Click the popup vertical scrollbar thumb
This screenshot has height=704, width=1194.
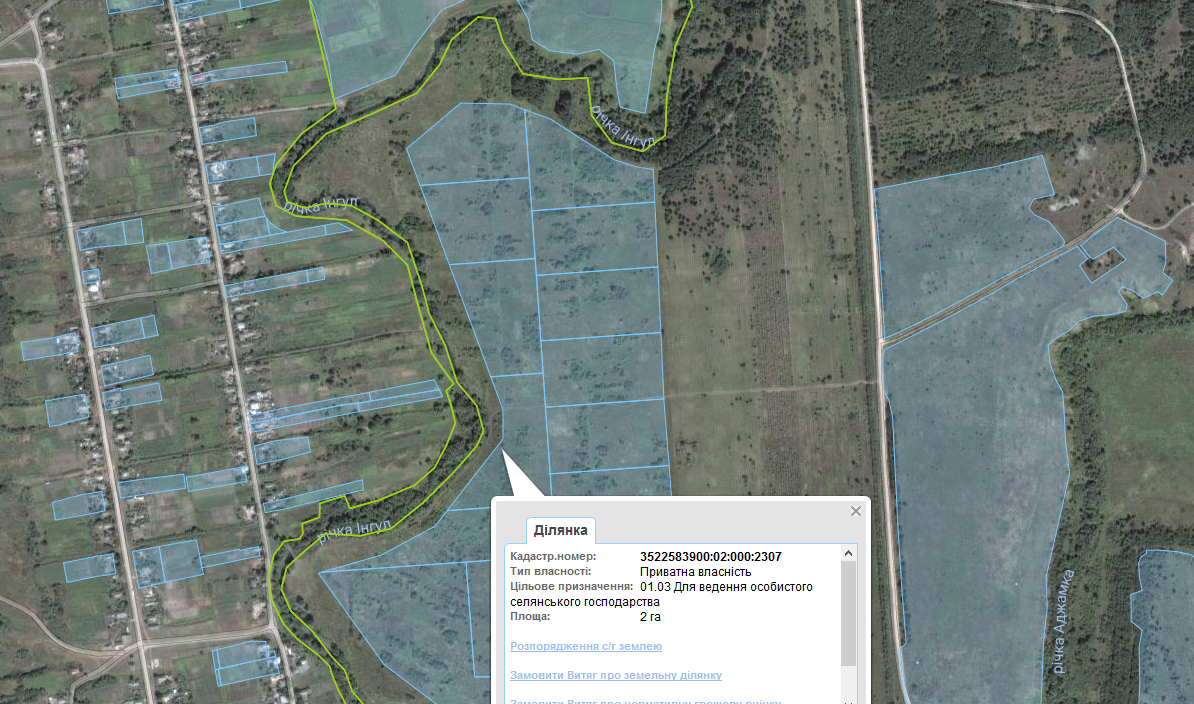(x=849, y=610)
